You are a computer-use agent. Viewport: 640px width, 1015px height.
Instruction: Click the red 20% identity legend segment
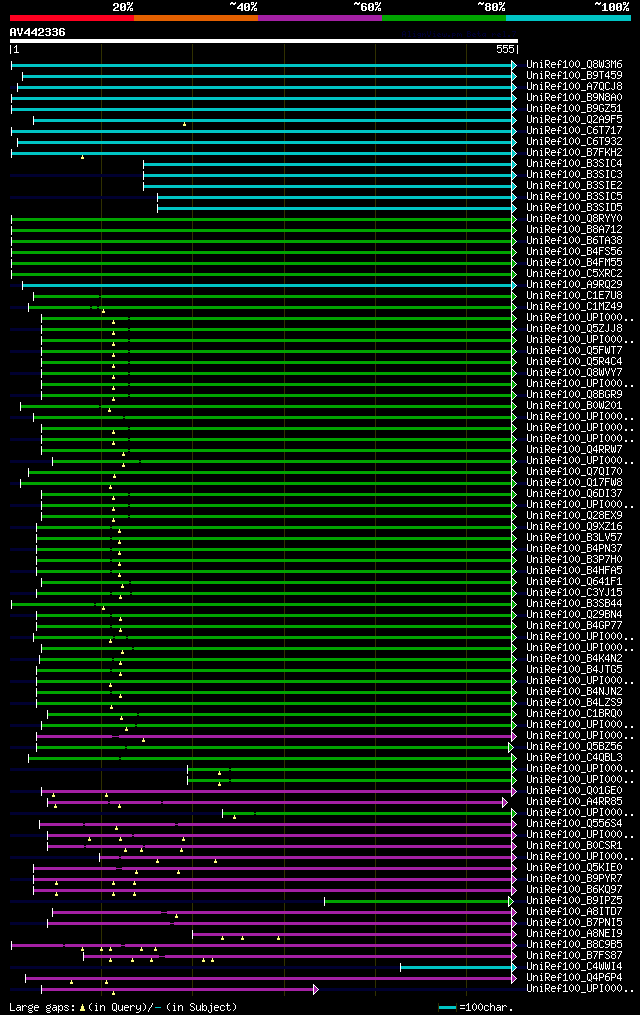click(72, 18)
